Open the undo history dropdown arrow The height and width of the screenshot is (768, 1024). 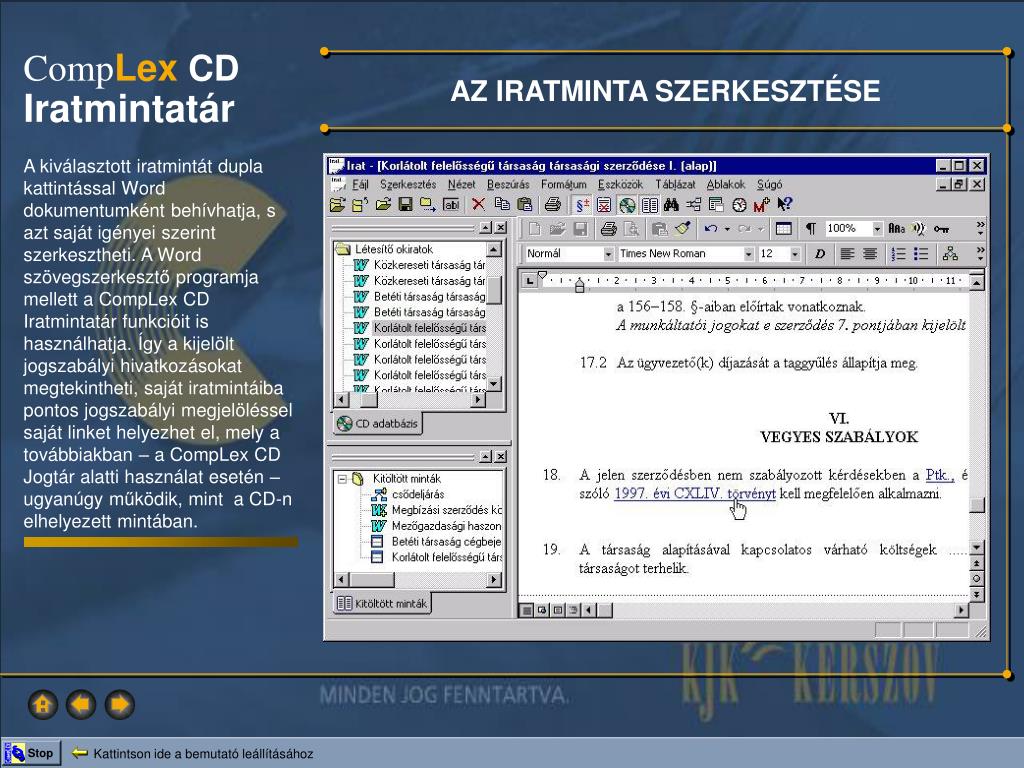coord(726,229)
